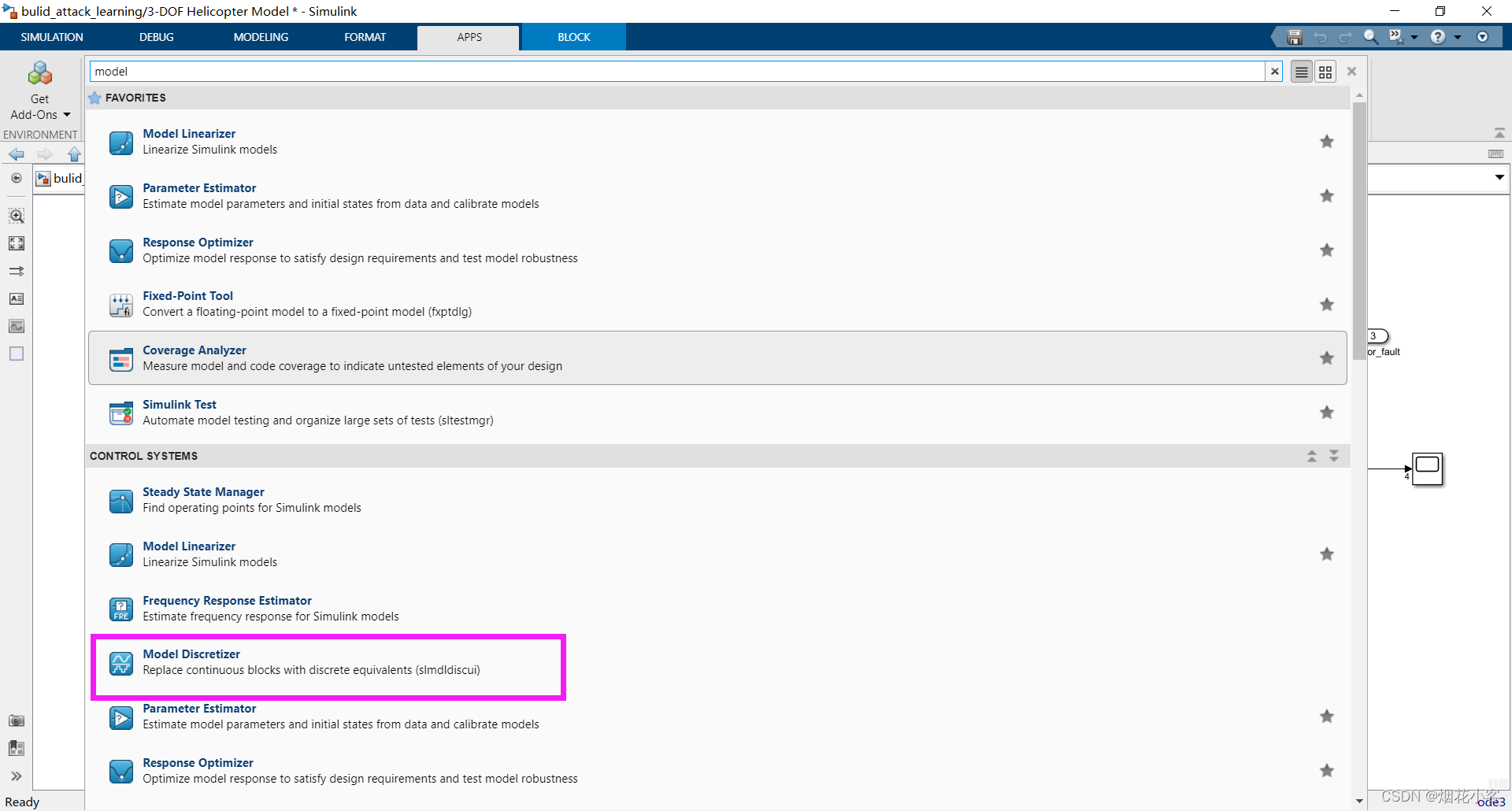This screenshot has height=811, width=1512.
Task: Open dropdown arrow beside Help icon
Action: [x=1458, y=37]
